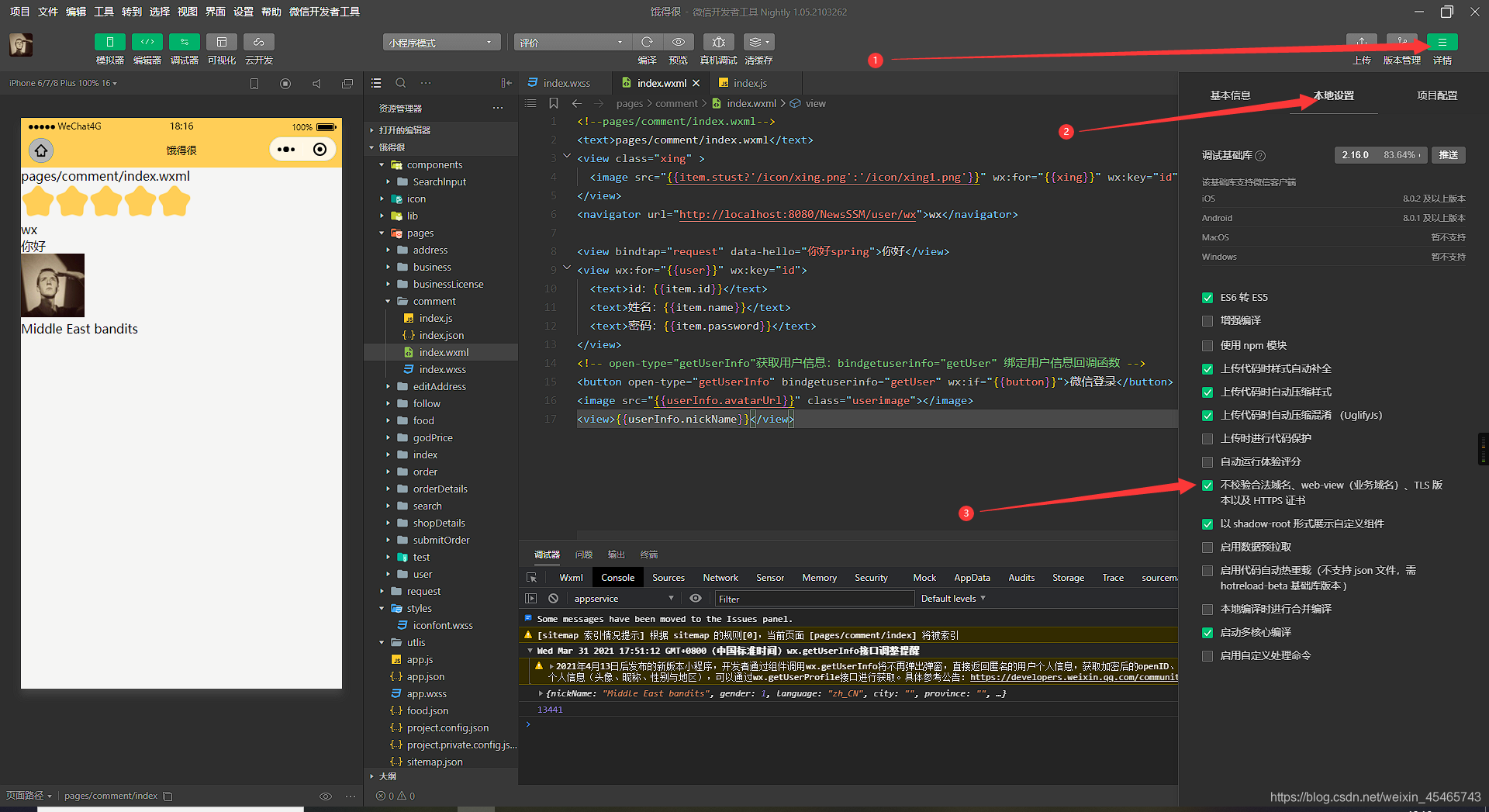The height and width of the screenshot is (812, 1489).
Task: Toggle 上传代码时样式自动补全 checkbox
Action: pos(1207,369)
